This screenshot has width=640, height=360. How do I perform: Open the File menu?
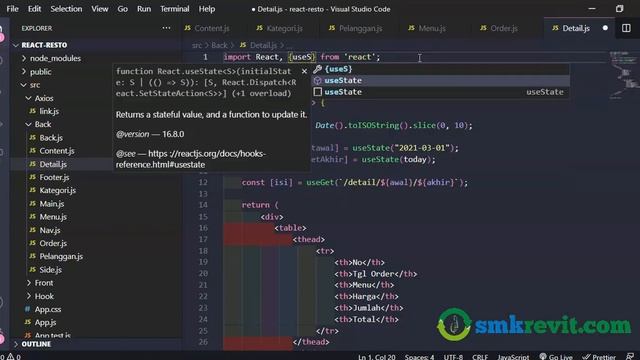pos(12,9)
